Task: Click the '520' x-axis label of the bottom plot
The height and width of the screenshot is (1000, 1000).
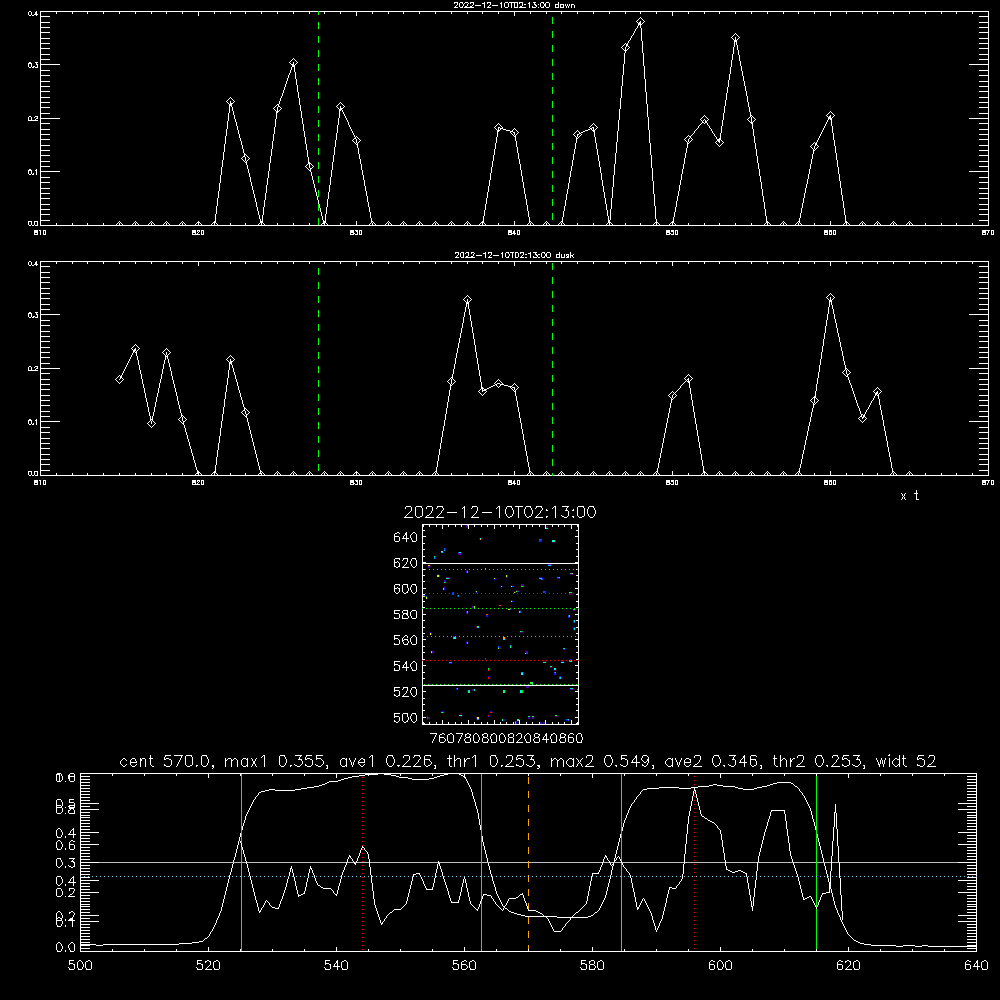Action: [x=208, y=965]
